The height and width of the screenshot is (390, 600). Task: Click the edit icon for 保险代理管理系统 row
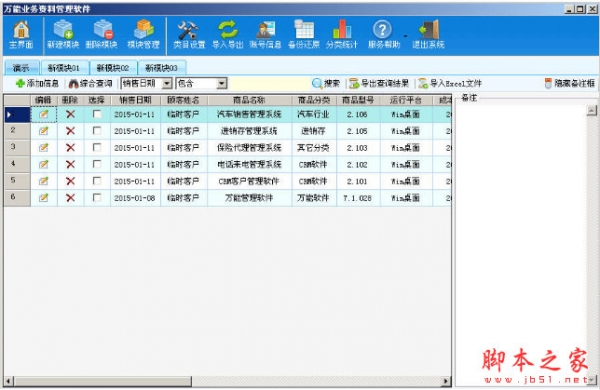pos(44,148)
